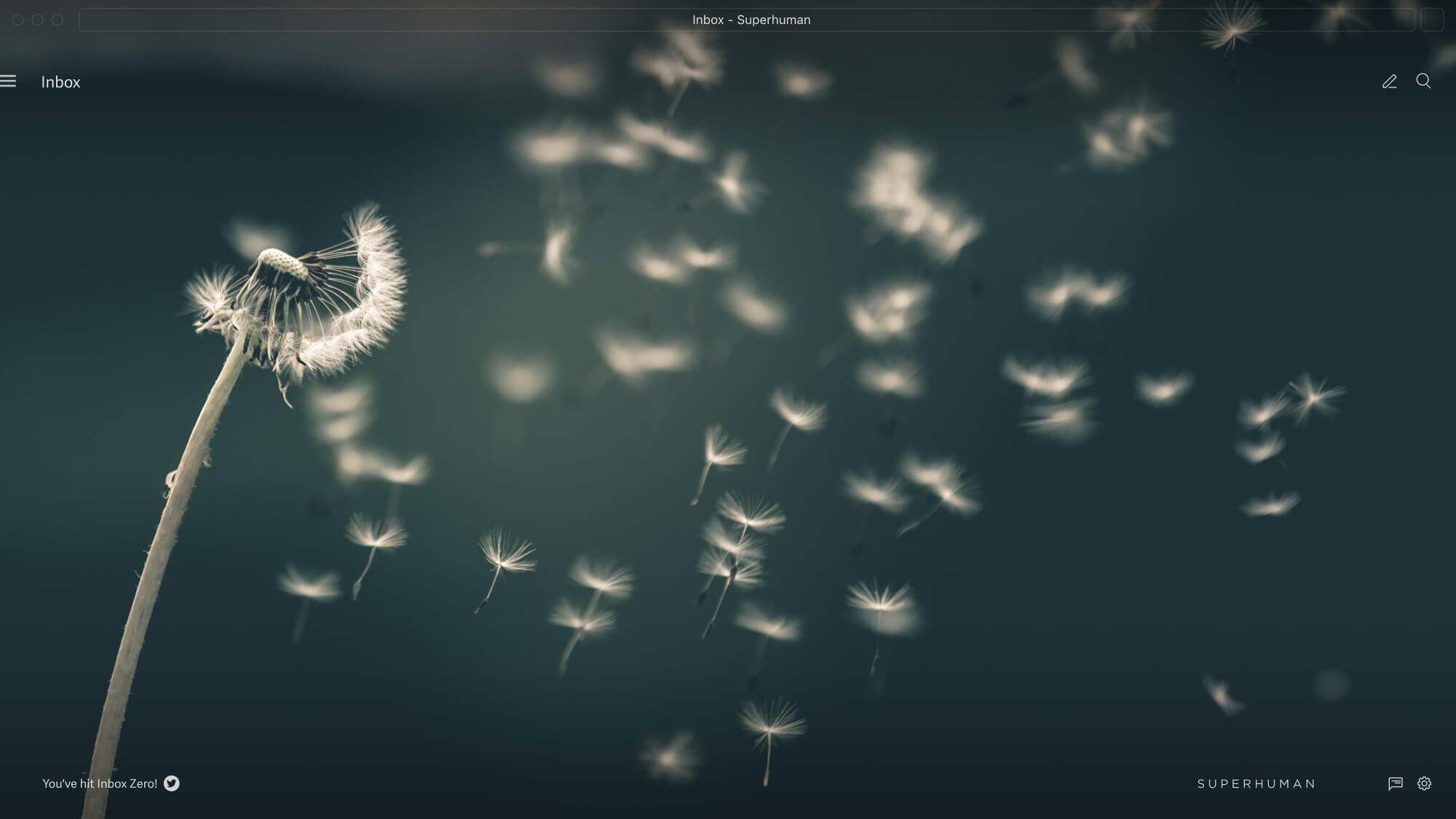Open the hamburger navigation menu
Image resolution: width=1456 pixels, height=819 pixels.
(8, 82)
